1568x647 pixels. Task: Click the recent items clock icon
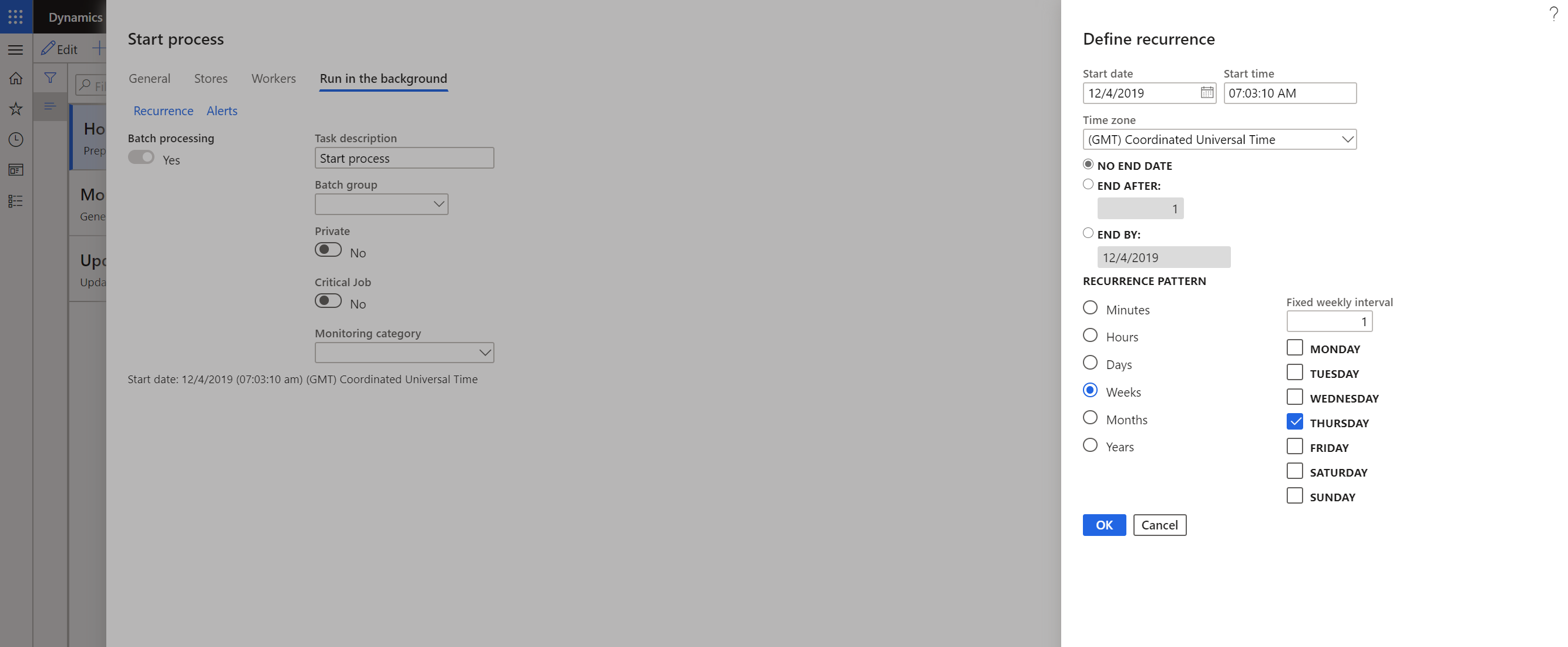tap(16, 139)
